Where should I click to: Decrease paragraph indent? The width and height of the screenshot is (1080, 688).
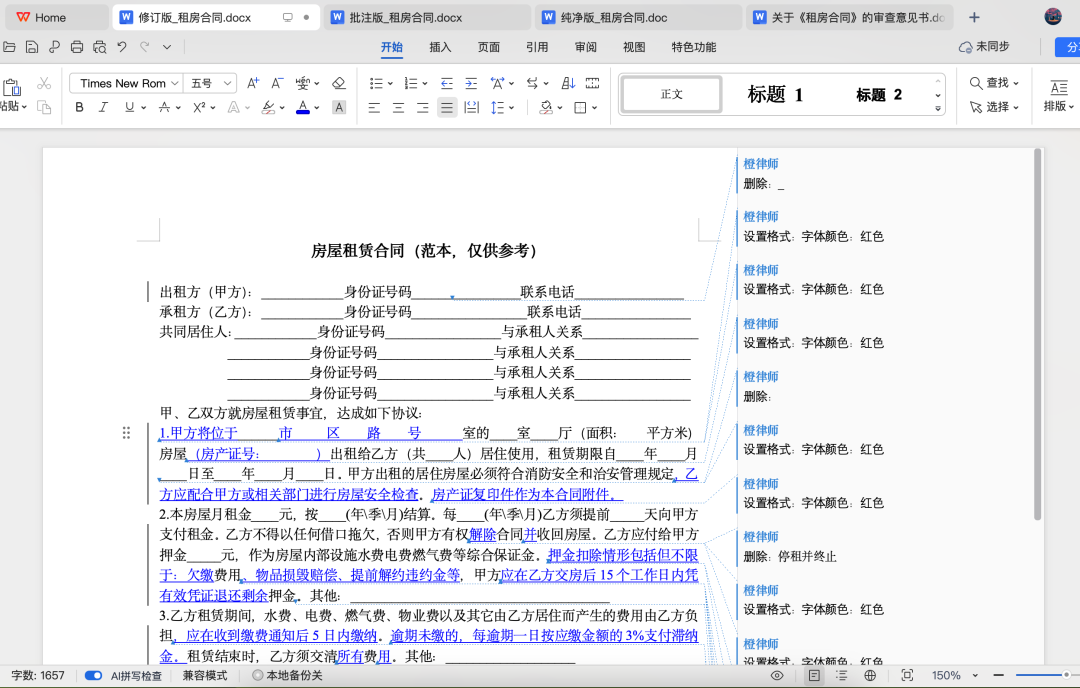tap(446, 83)
